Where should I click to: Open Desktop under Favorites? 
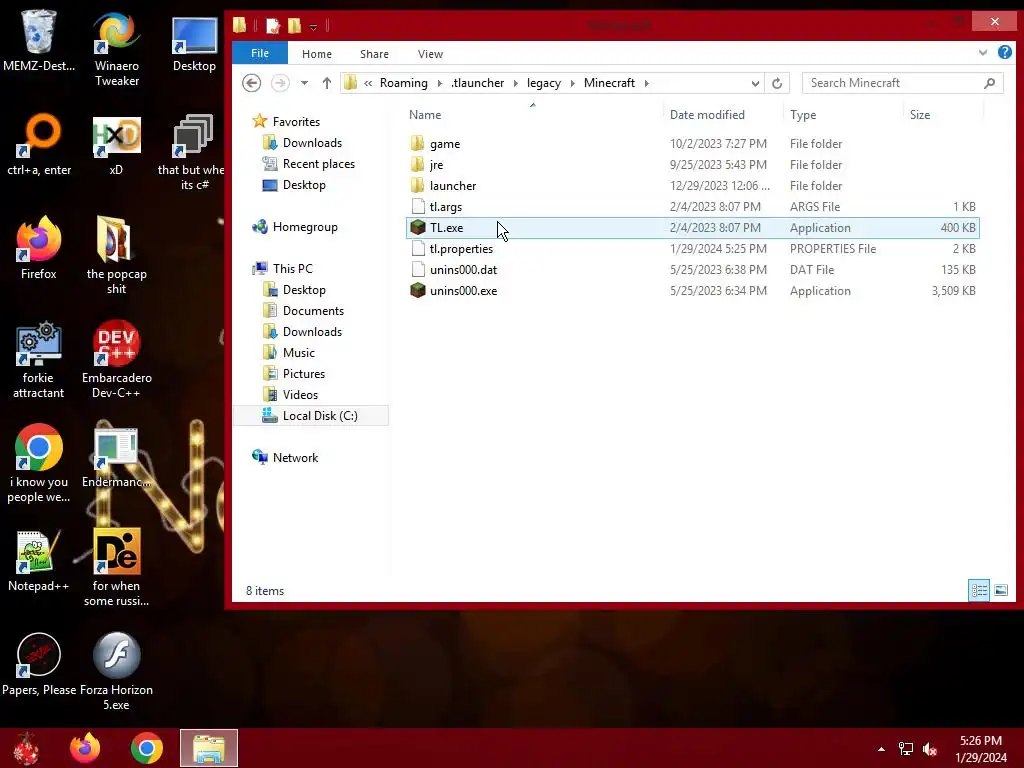(304, 185)
